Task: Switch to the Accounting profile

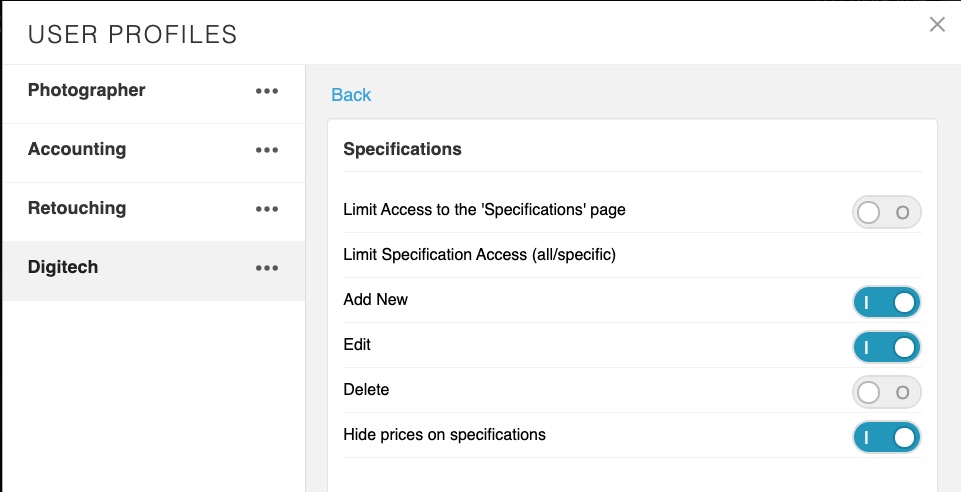Action: click(x=77, y=149)
